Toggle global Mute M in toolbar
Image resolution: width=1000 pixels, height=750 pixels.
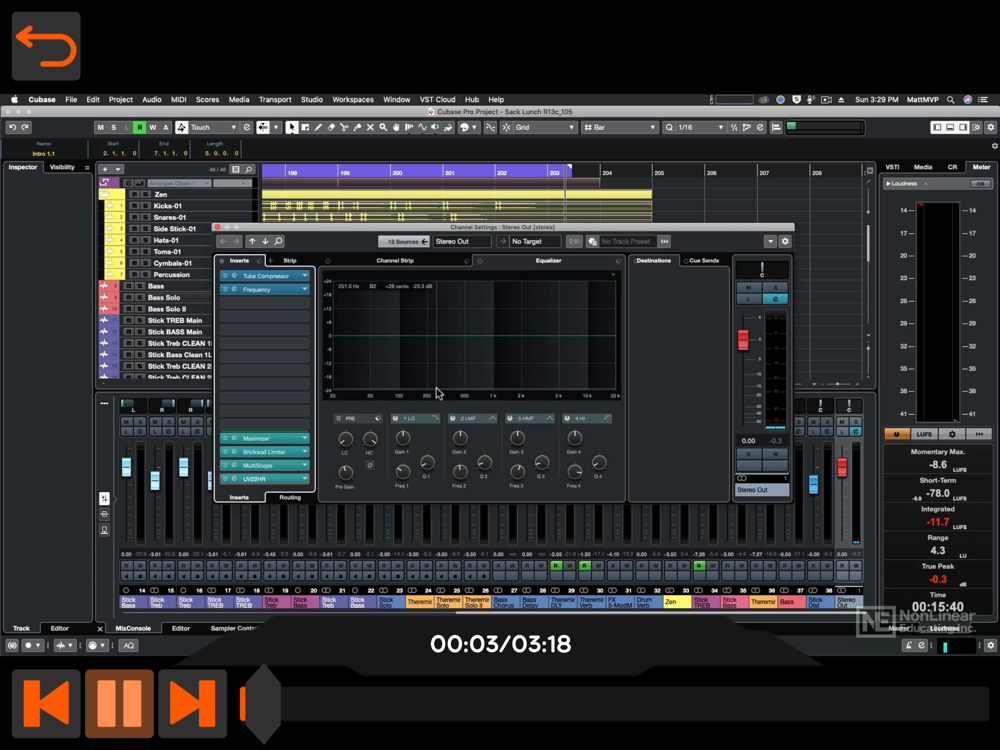coord(100,128)
